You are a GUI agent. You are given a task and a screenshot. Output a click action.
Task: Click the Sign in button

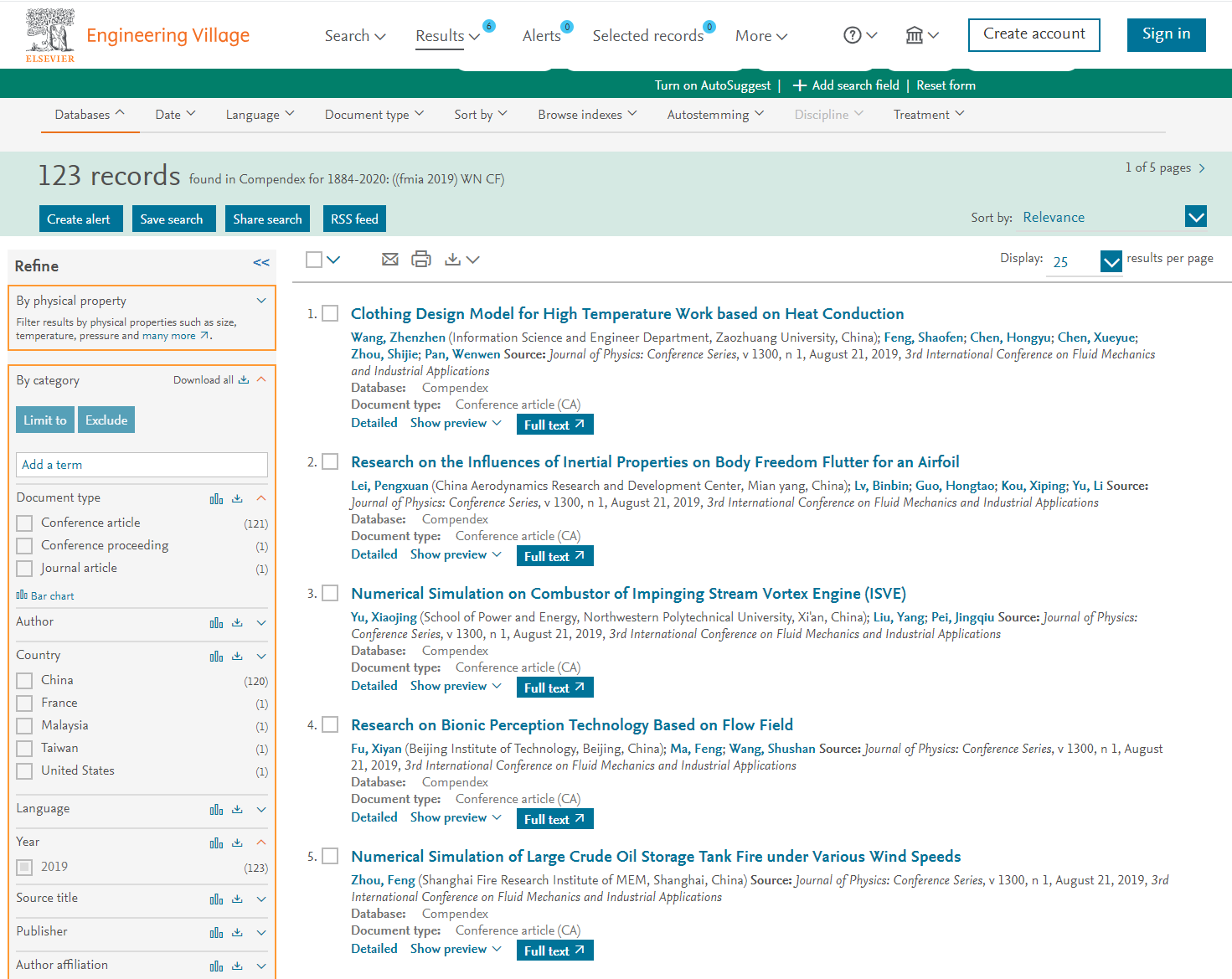pyautogui.click(x=1167, y=34)
